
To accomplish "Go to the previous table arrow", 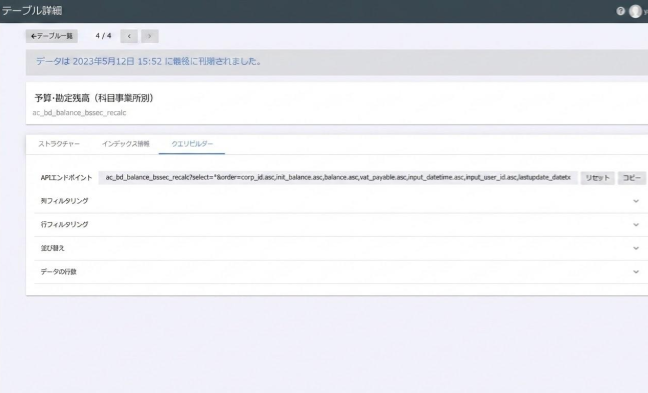I will click(129, 36).
